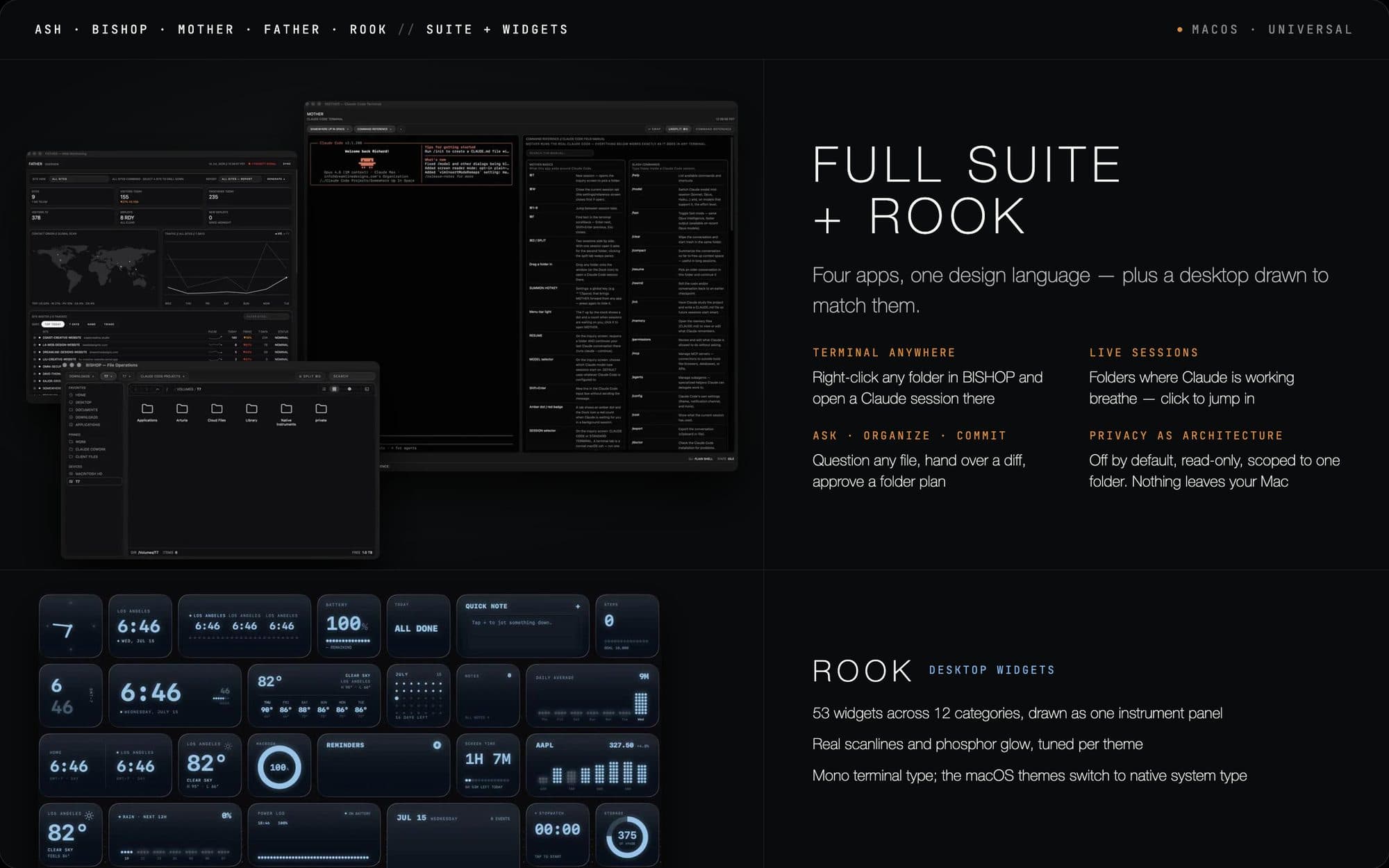Click TERMINAL ANYWHERE label
1389x868 pixels.
(884, 353)
